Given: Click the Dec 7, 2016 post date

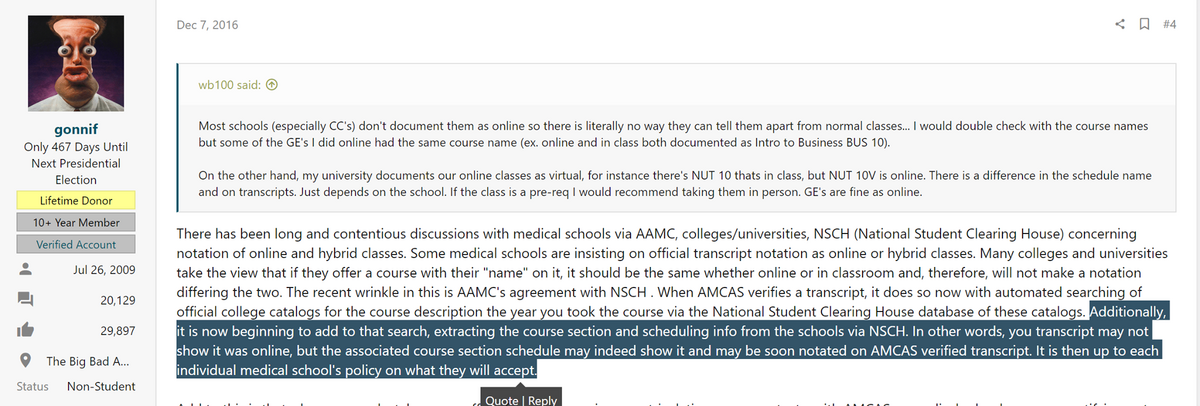Looking at the screenshot, I should (208, 24).
